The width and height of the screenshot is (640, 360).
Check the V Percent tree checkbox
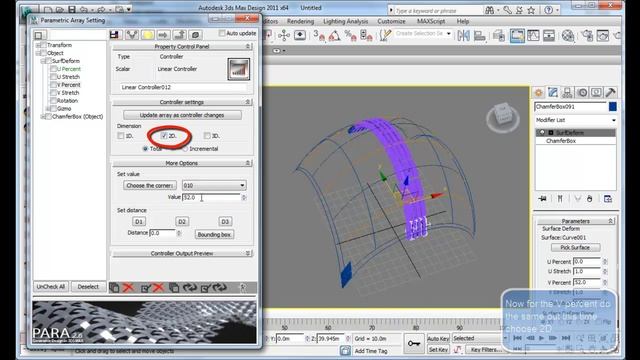[x=53, y=85]
